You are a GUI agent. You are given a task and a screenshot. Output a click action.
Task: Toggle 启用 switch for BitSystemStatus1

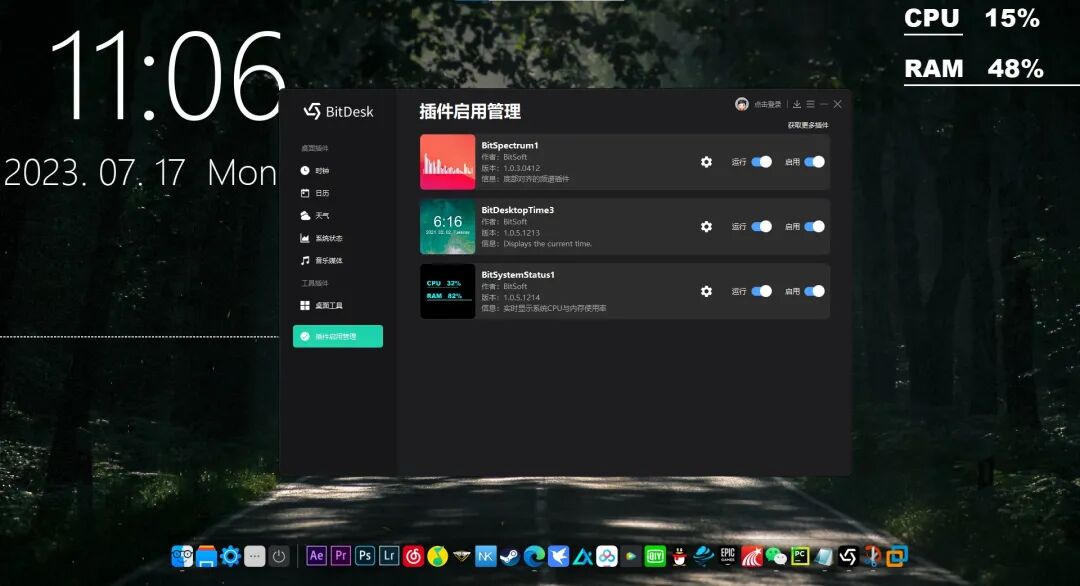coord(814,291)
